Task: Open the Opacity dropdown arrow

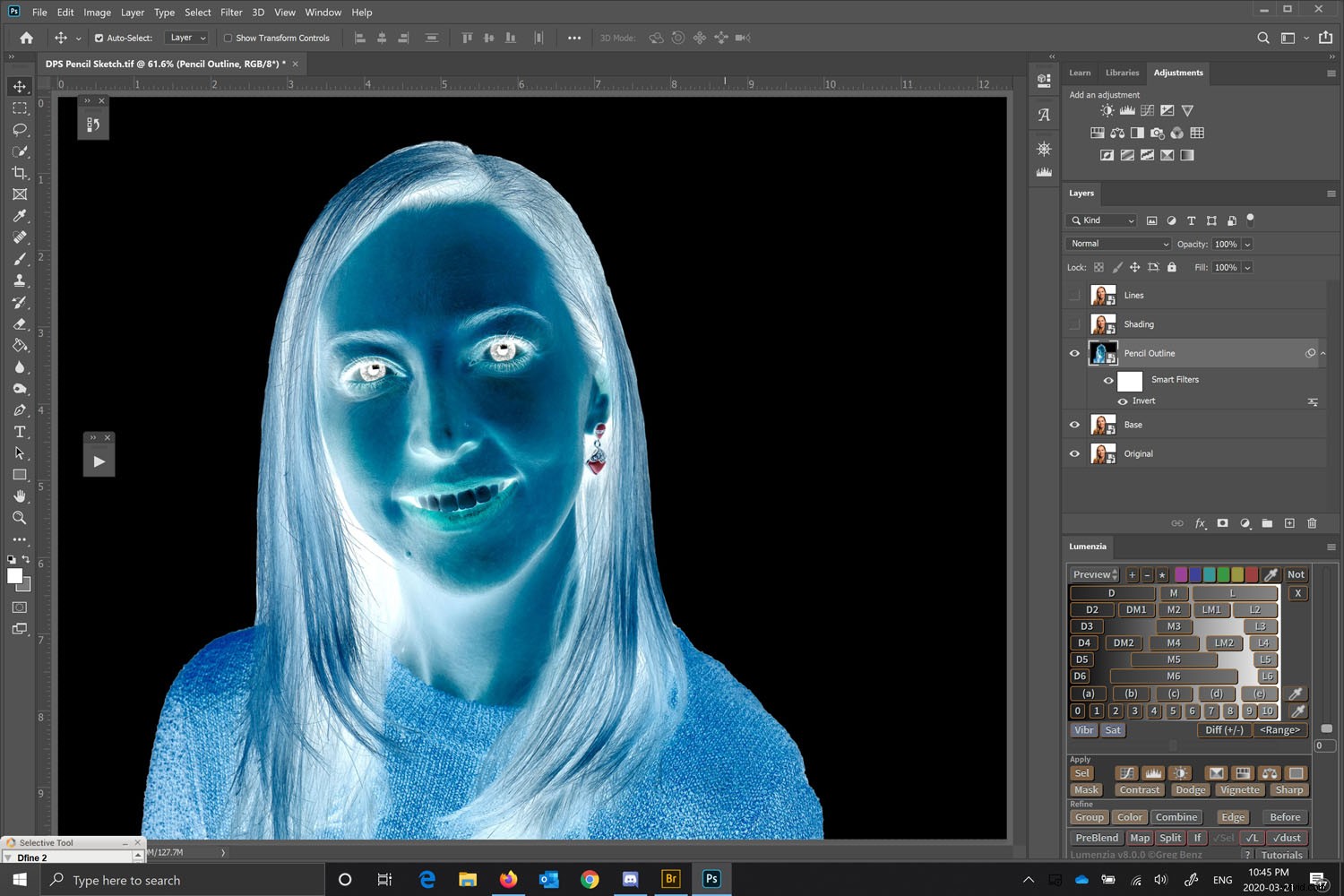Action: point(1247,243)
